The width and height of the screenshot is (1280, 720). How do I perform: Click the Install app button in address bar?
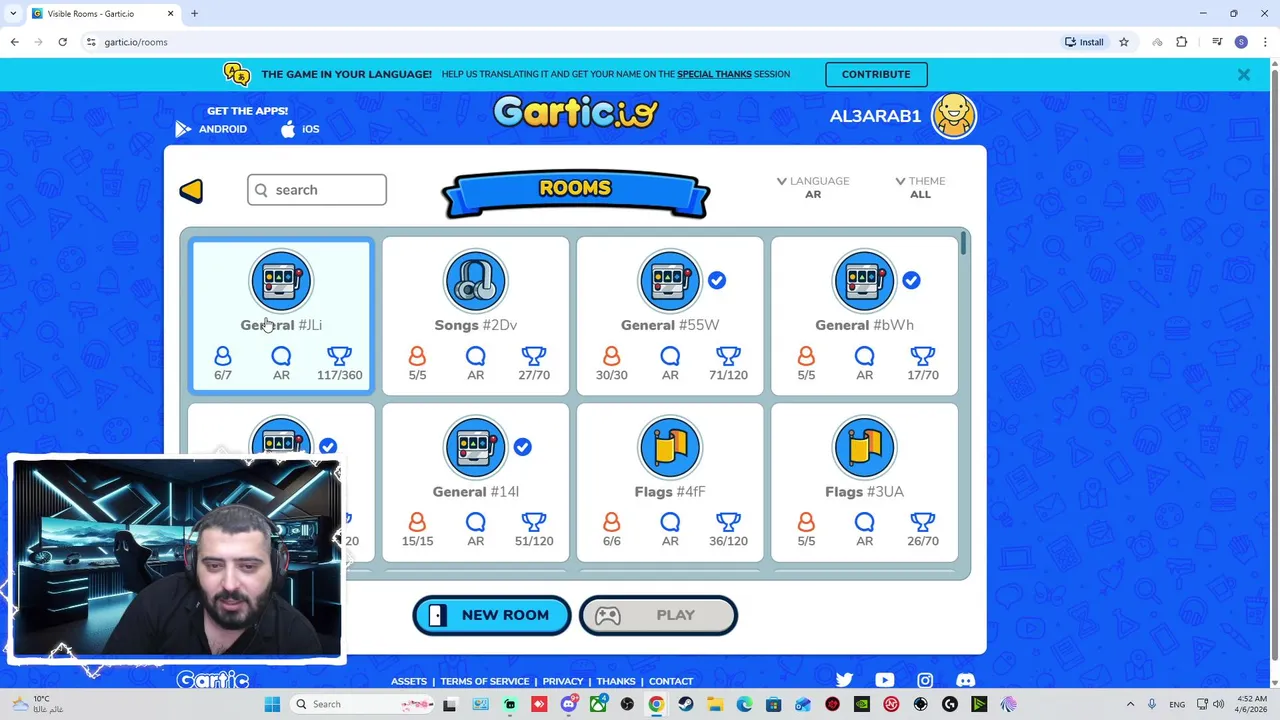click(1084, 42)
